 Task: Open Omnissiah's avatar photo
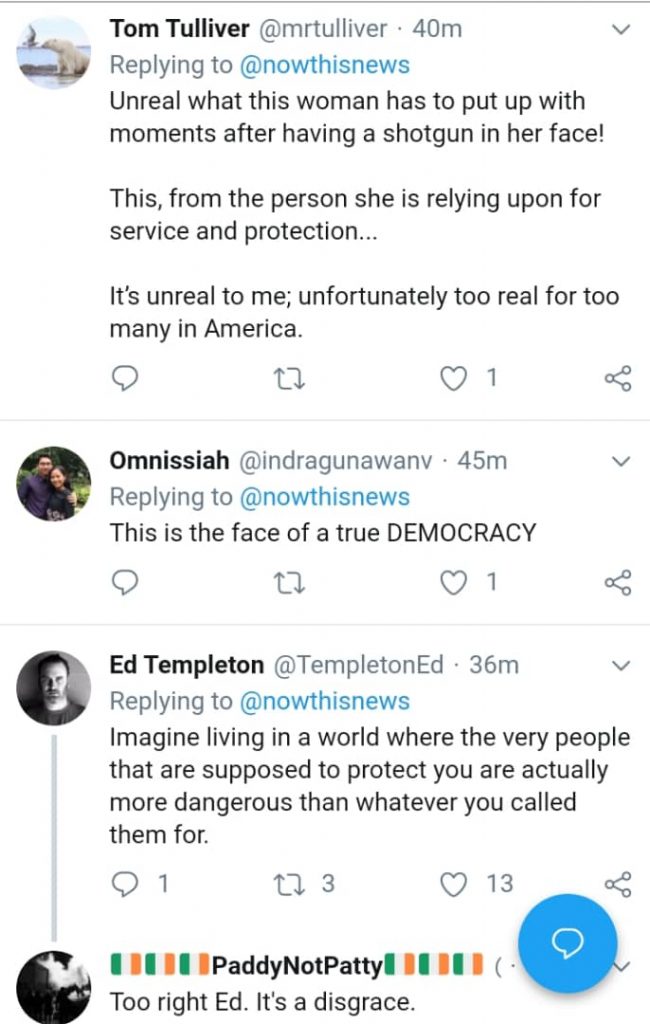tap(54, 484)
